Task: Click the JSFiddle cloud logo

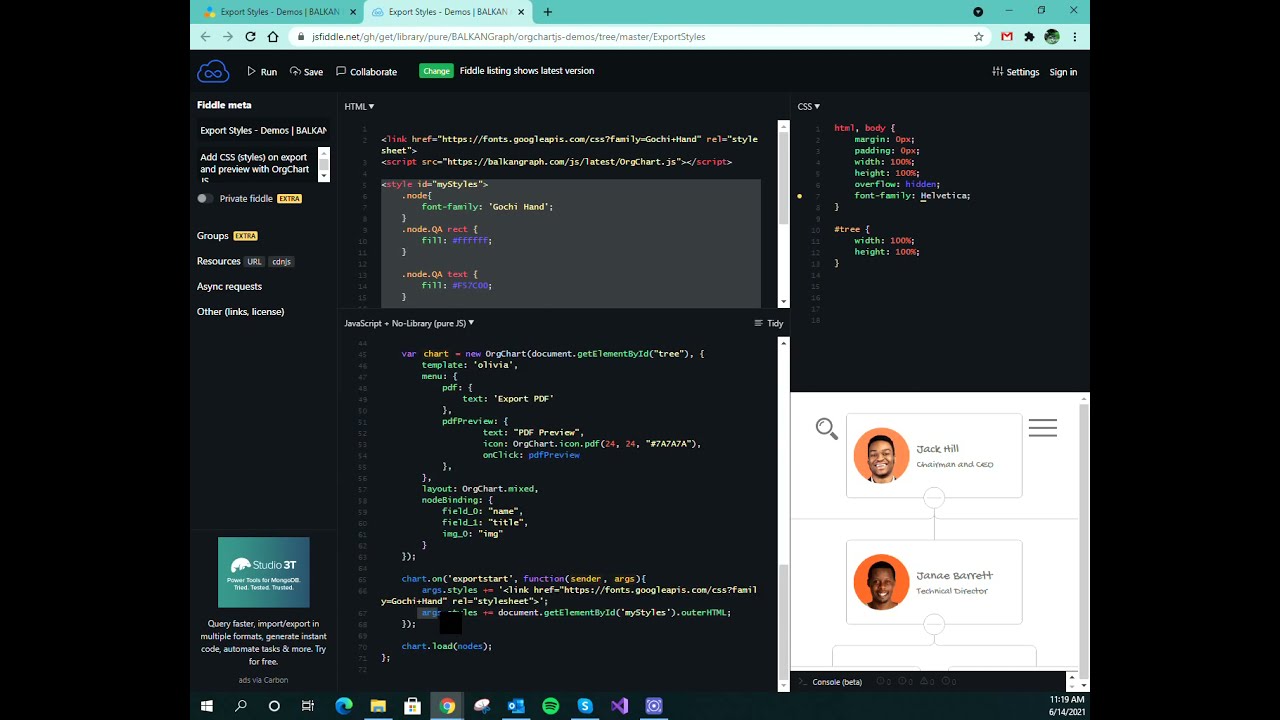Action: [x=213, y=71]
